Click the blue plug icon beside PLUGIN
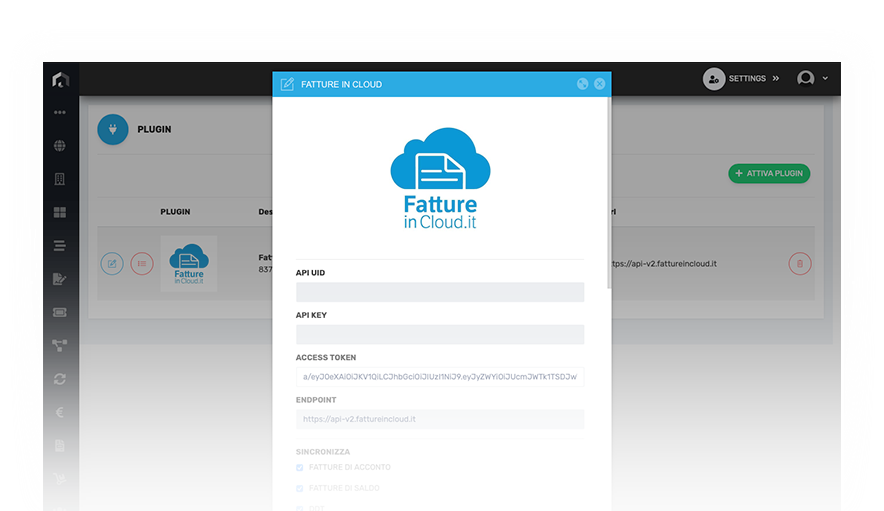The height and width of the screenshot is (511, 884). (113, 129)
